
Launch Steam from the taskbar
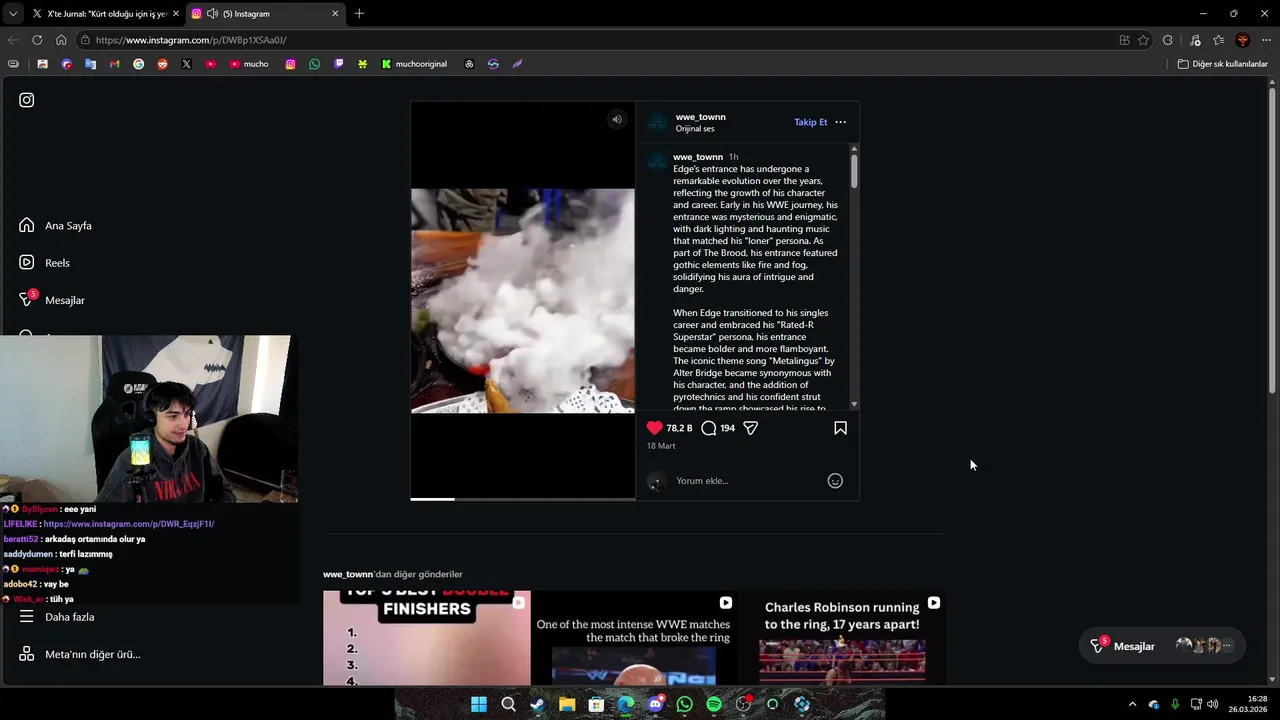tap(537, 704)
